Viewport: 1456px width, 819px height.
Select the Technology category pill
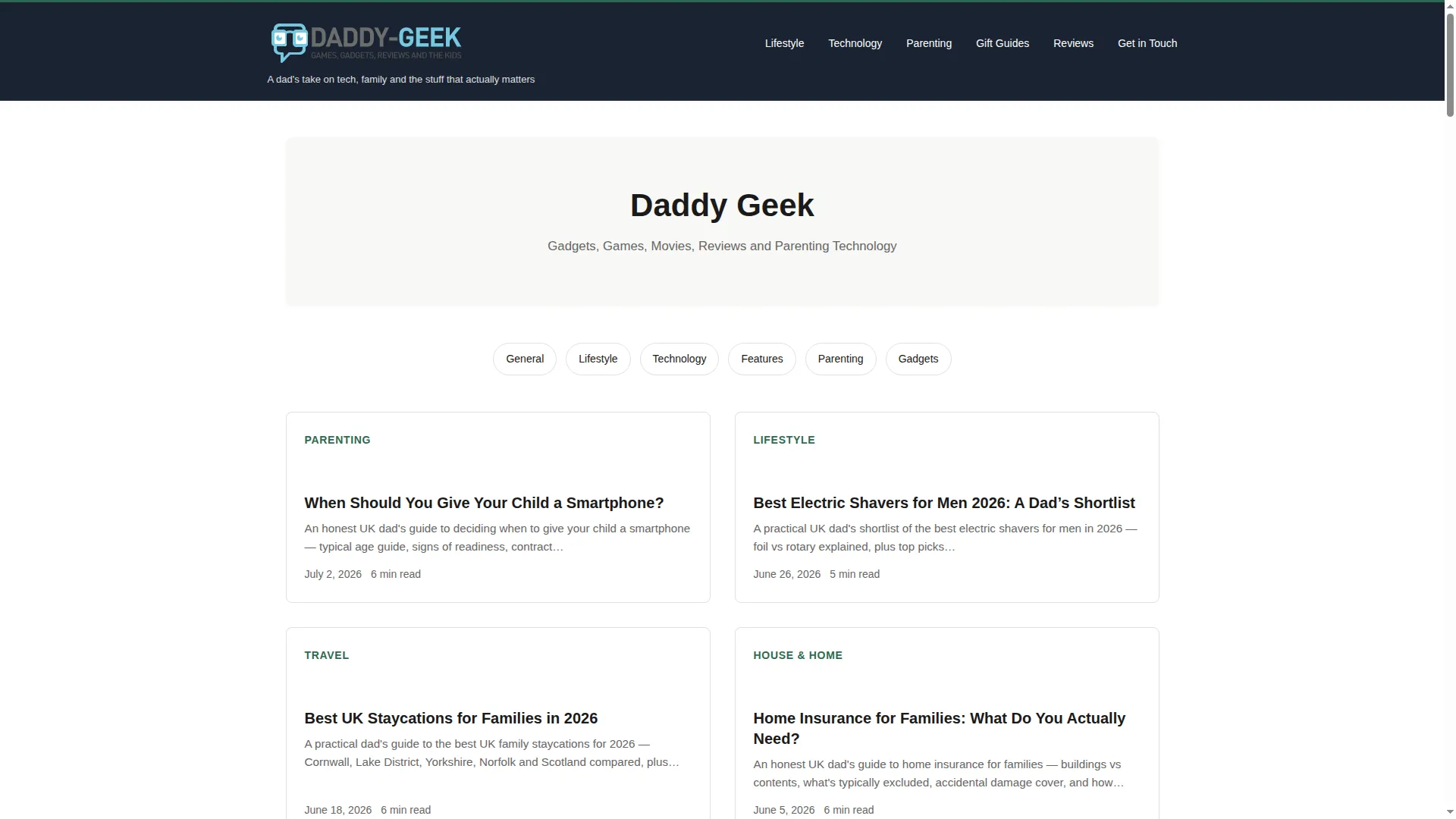(679, 359)
